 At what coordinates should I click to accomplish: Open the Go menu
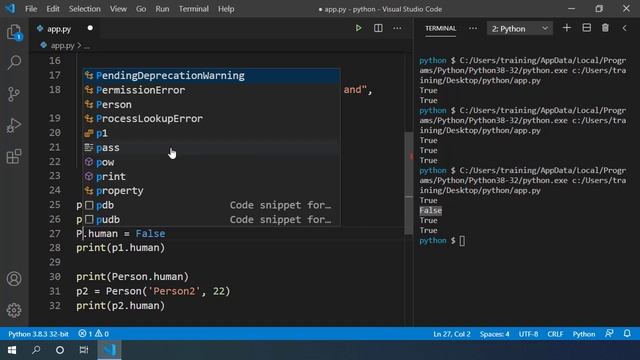141,9
